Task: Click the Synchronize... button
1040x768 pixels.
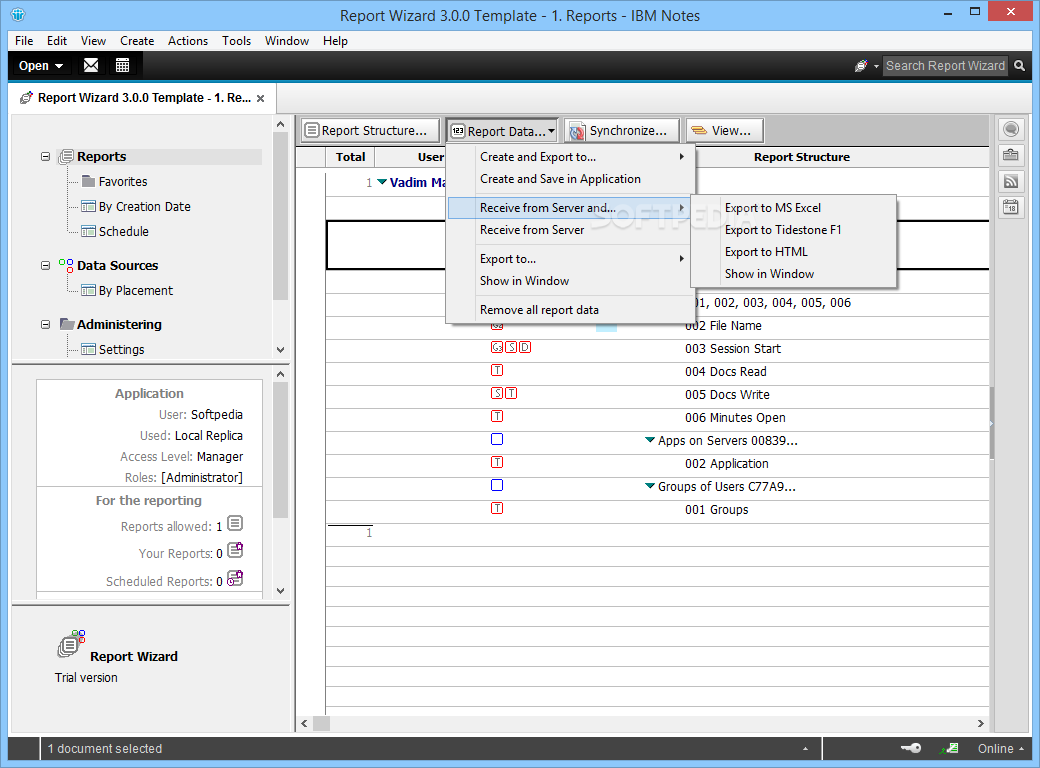Action: click(623, 131)
